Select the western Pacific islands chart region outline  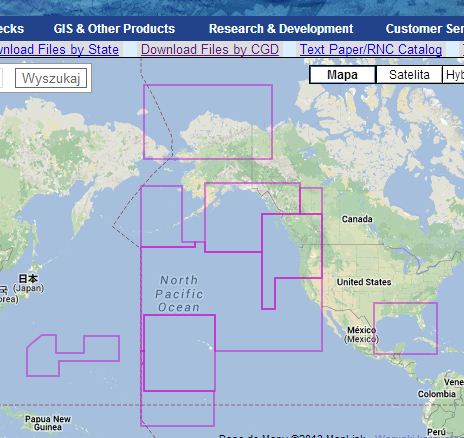click(x=73, y=355)
